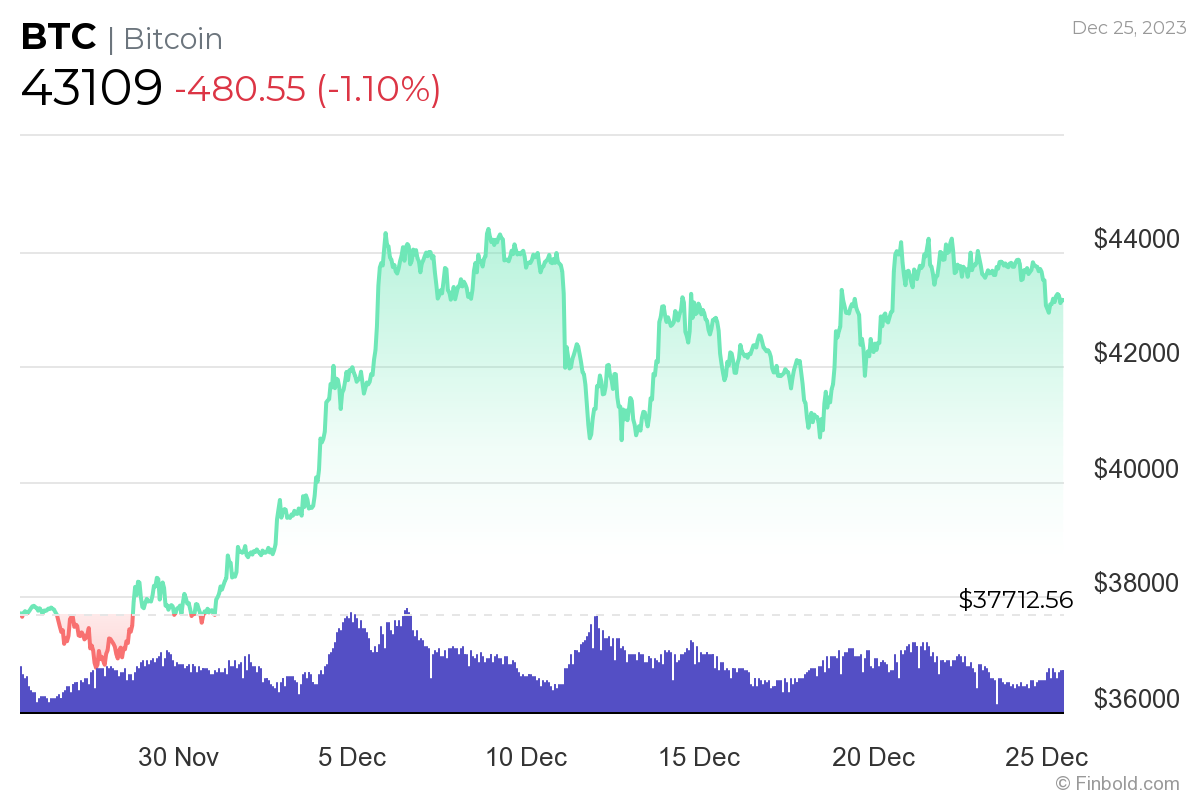Click the $38000 y-axis label
This screenshot has height=800, width=1200.
click(x=1136, y=583)
